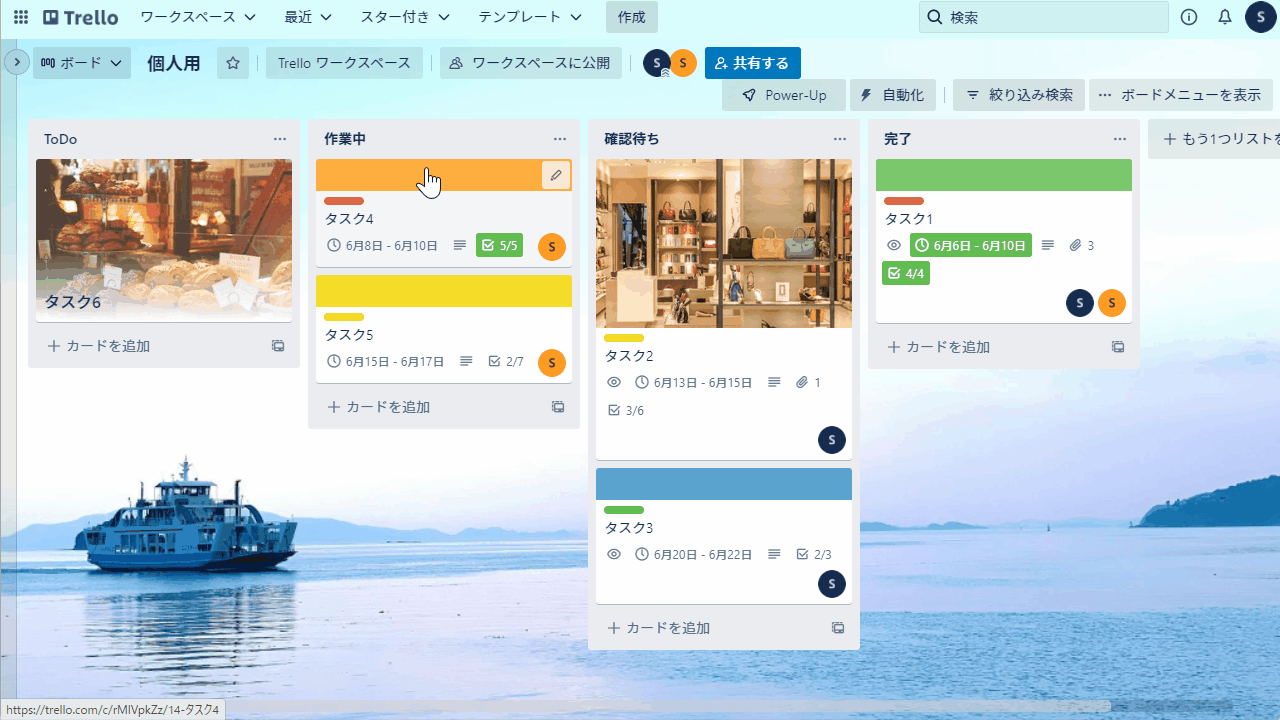This screenshot has width=1280, height=720.
Task: Open the apps grid icon next to Trello
Action: (21, 17)
